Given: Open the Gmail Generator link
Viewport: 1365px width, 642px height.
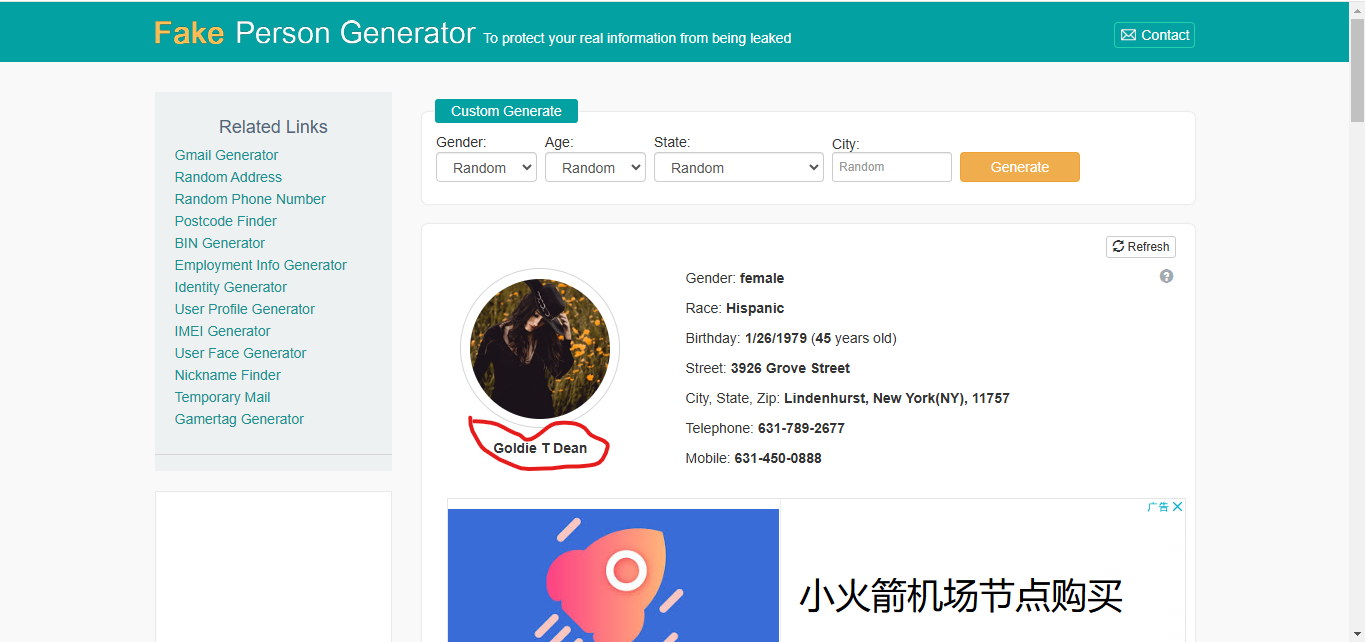Looking at the screenshot, I should tap(226, 155).
